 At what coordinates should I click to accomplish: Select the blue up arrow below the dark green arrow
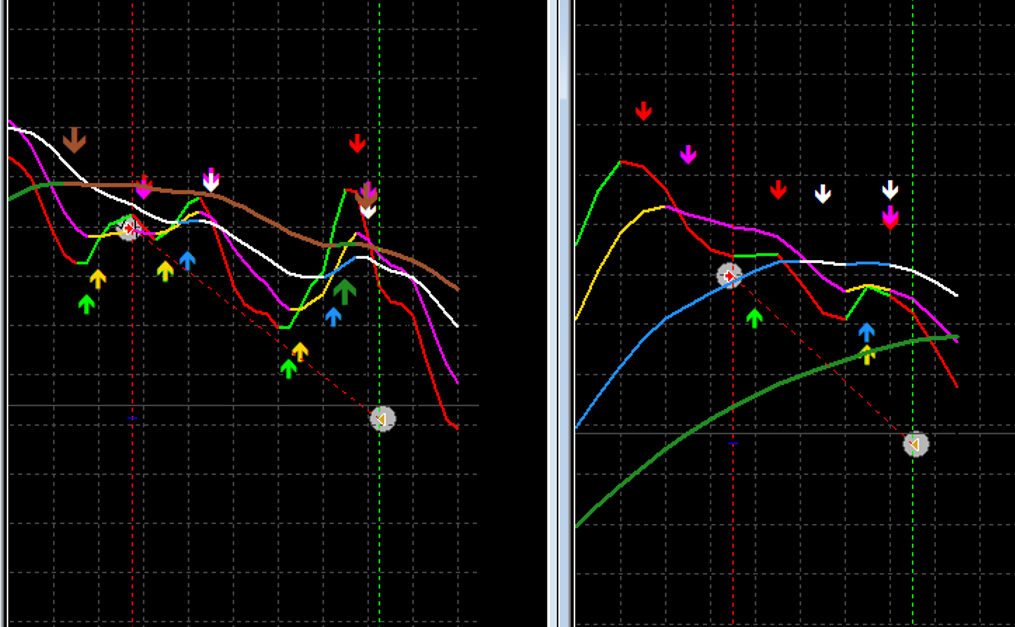(333, 316)
